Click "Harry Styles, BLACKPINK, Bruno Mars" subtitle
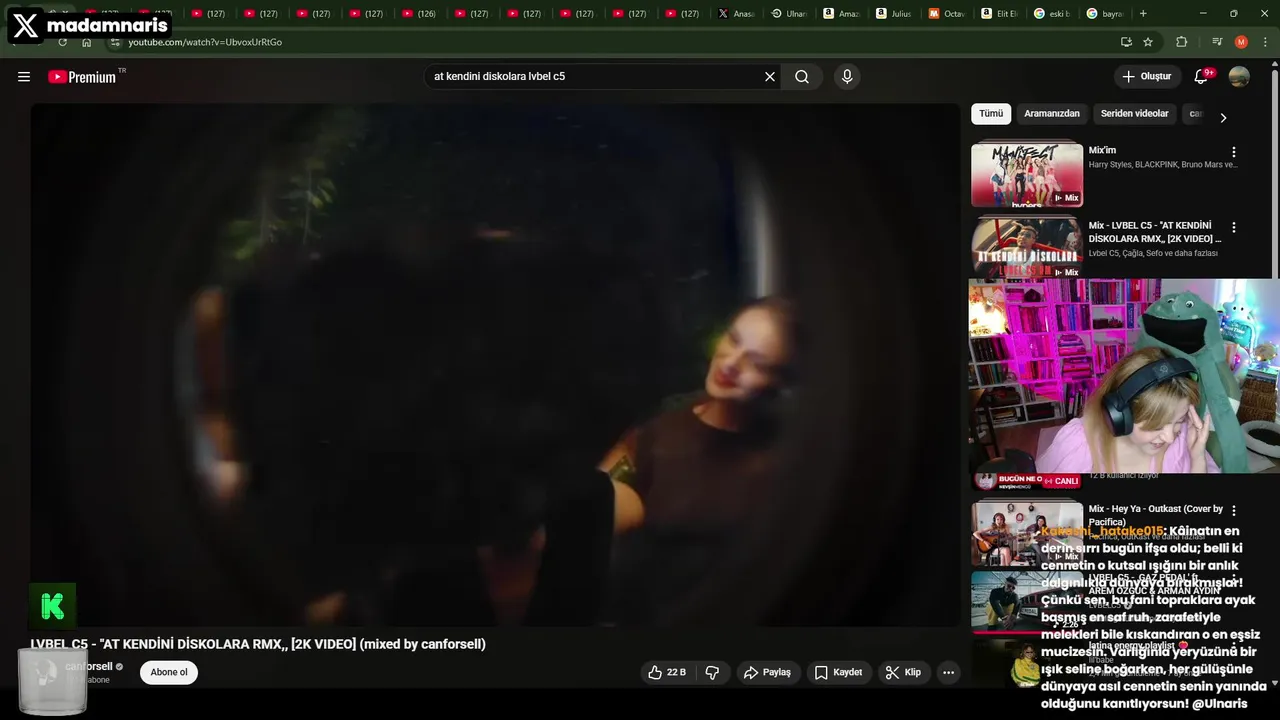 [1163, 165]
